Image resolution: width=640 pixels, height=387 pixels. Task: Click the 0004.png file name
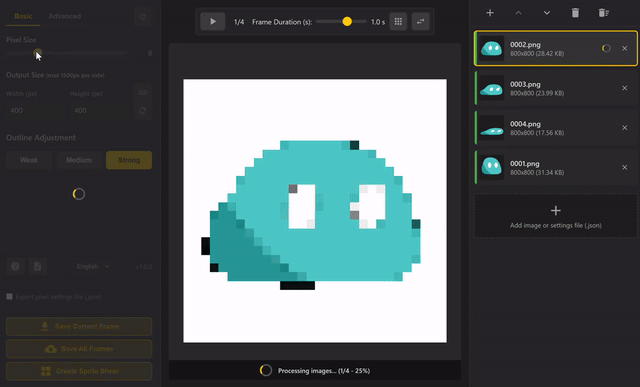(525, 124)
